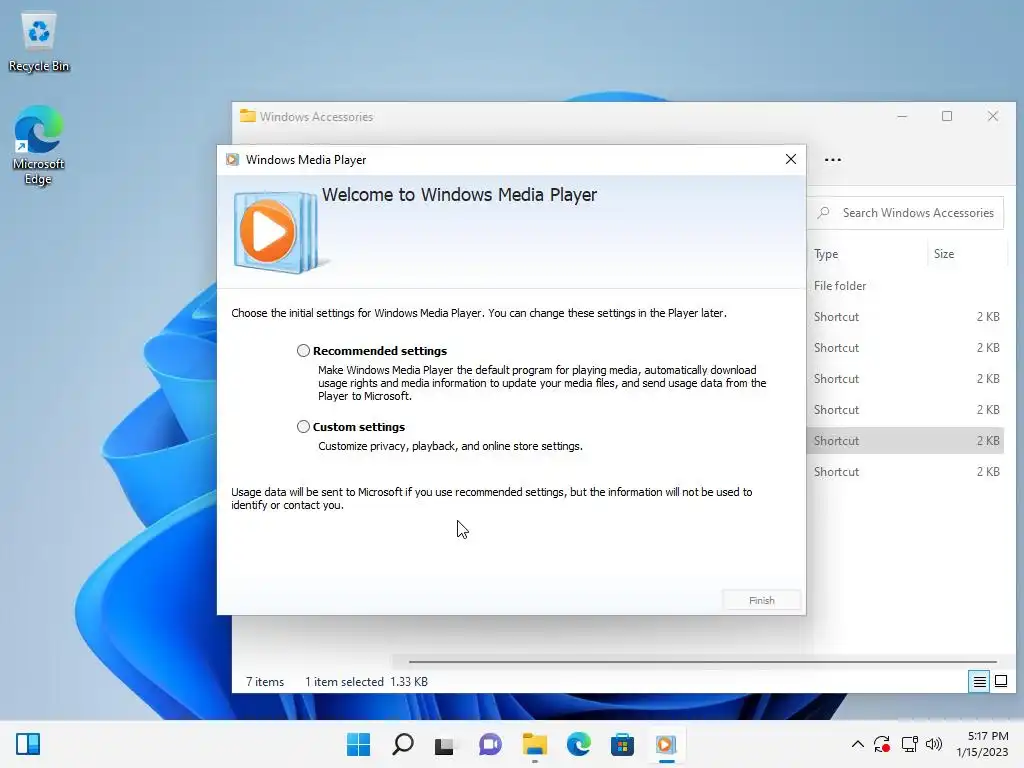The width and height of the screenshot is (1024, 768).
Task: Open taskbar Search
Action: point(402,744)
